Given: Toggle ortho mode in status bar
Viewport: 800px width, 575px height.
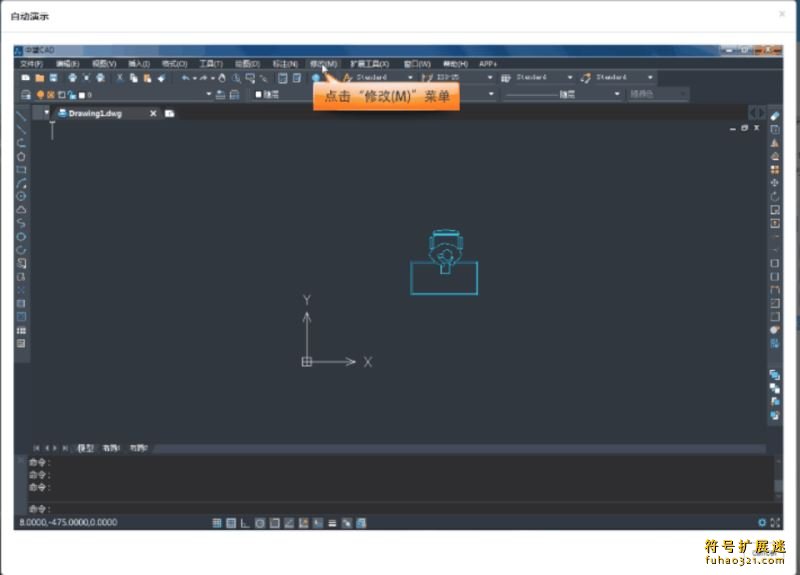Looking at the screenshot, I should point(246,522).
